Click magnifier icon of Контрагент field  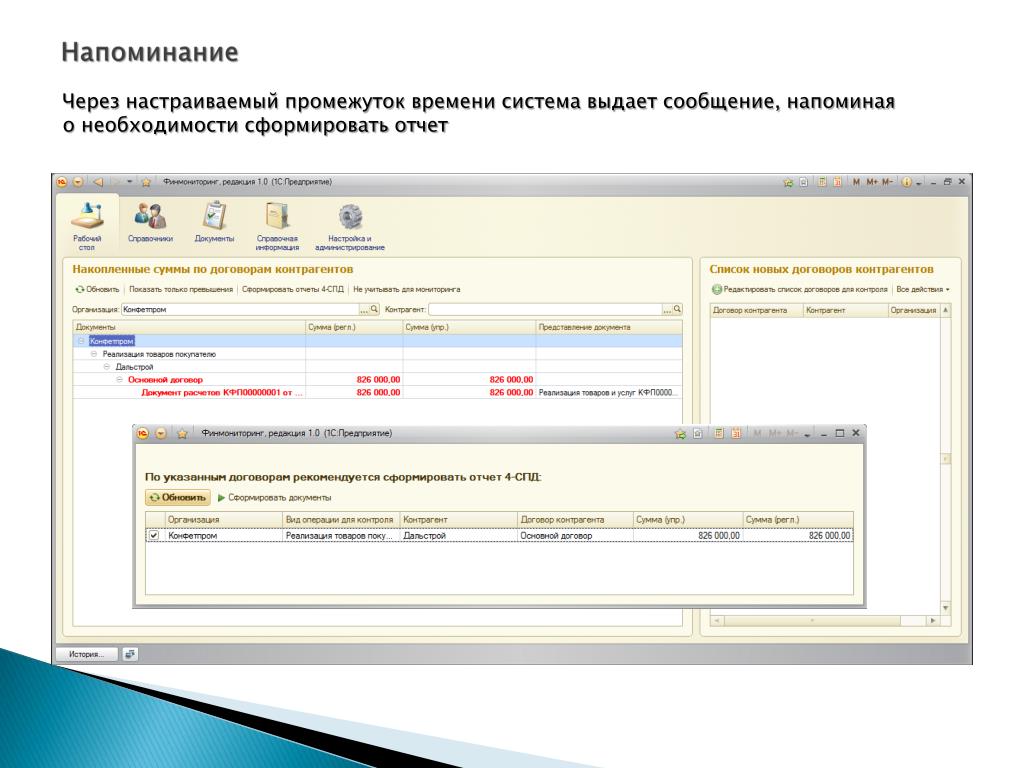[677, 310]
